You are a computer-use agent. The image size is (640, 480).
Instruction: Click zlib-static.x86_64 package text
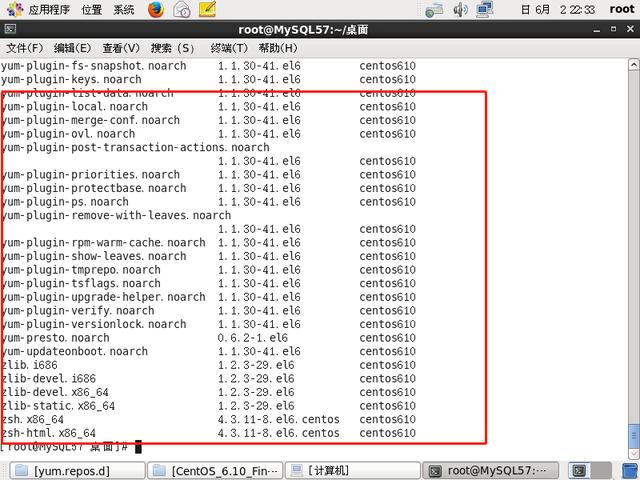[x=58, y=406]
